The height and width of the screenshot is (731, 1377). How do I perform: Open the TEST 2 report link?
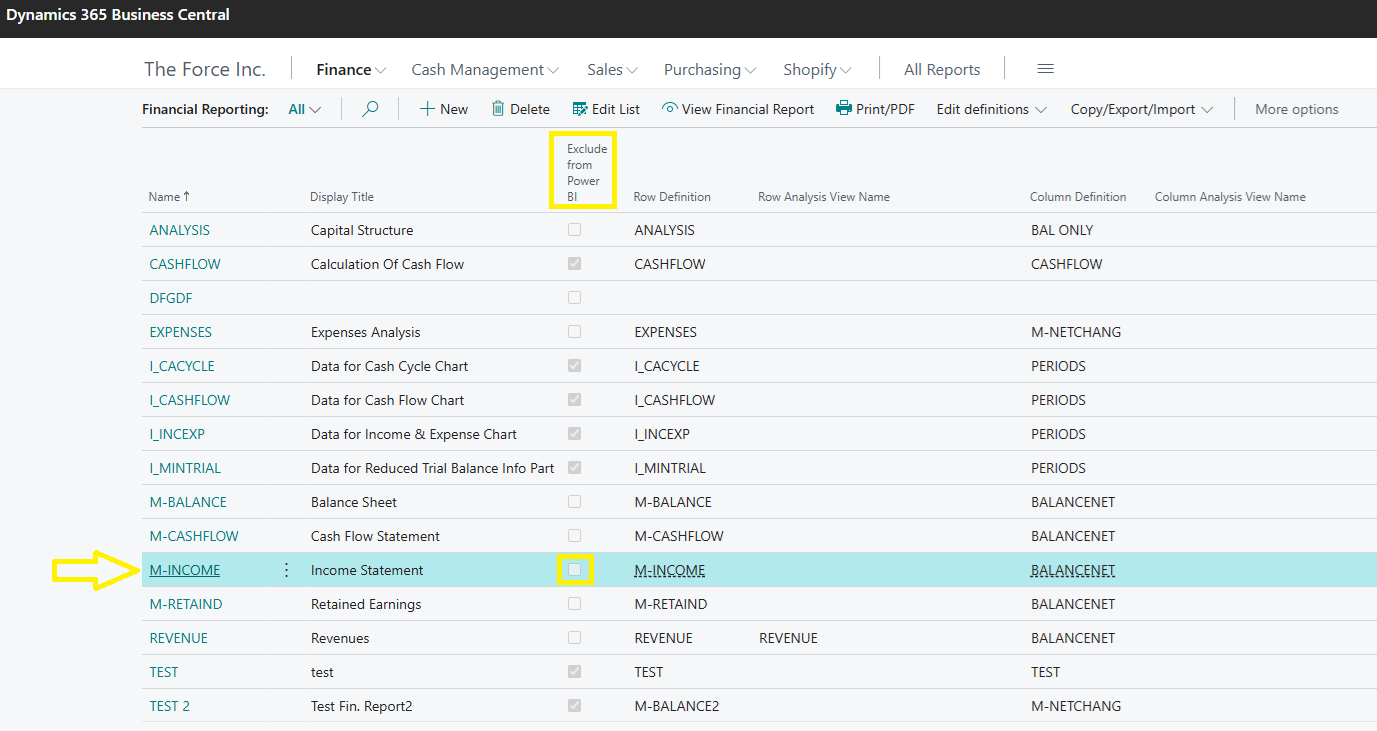tap(170, 706)
